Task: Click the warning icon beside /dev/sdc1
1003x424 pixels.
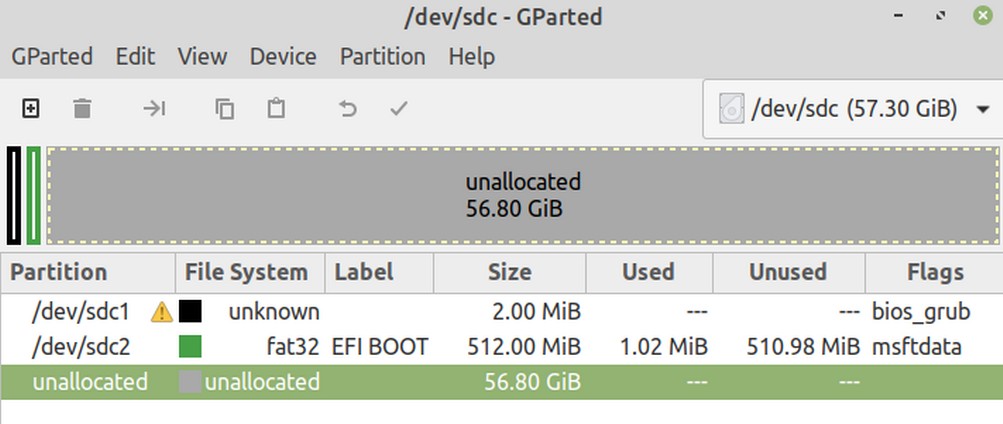Action: coord(162,312)
